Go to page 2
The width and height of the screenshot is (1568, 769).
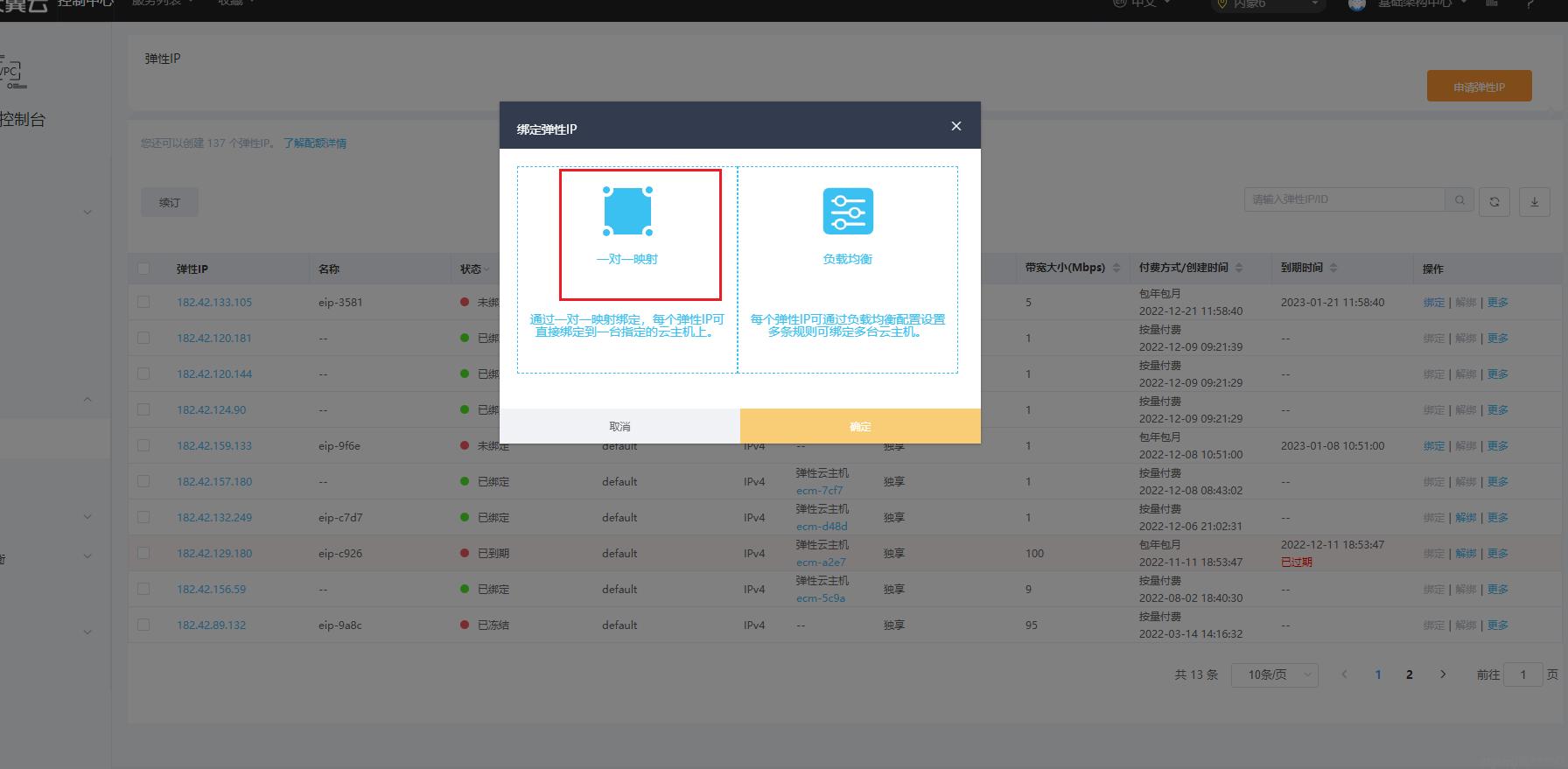click(1409, 675)
